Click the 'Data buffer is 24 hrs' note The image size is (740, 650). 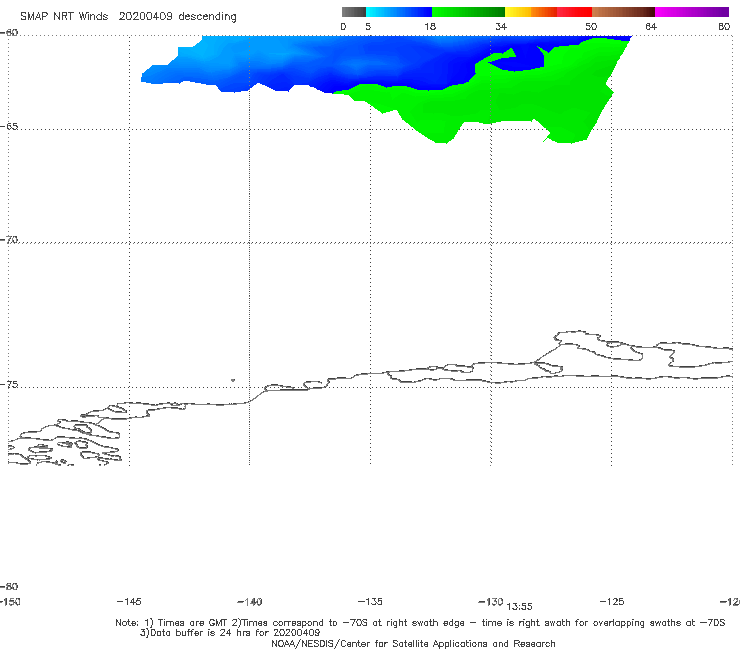click(x=230, y=633)
